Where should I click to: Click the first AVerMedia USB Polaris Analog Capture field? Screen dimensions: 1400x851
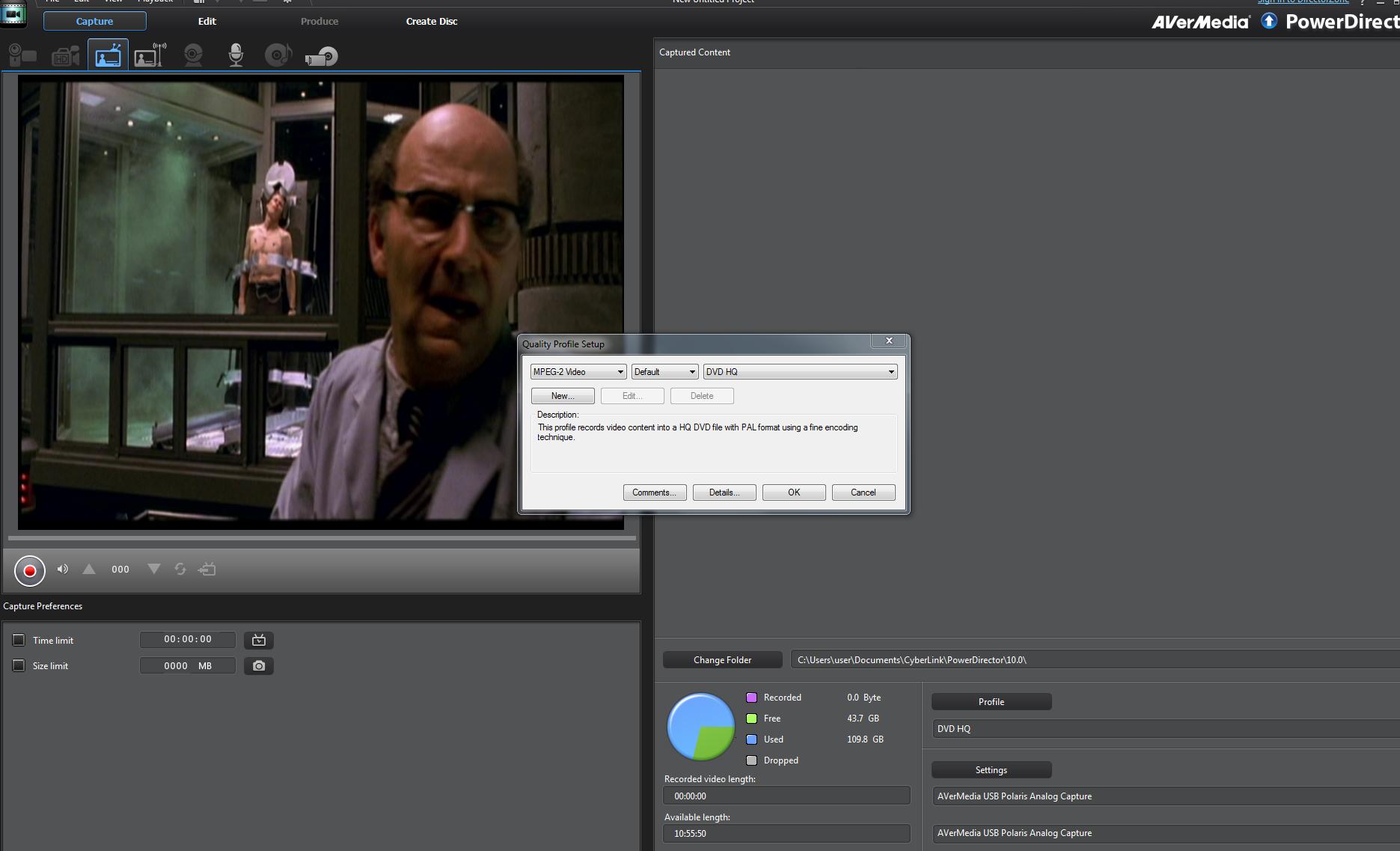click(x=1166, y=796)
